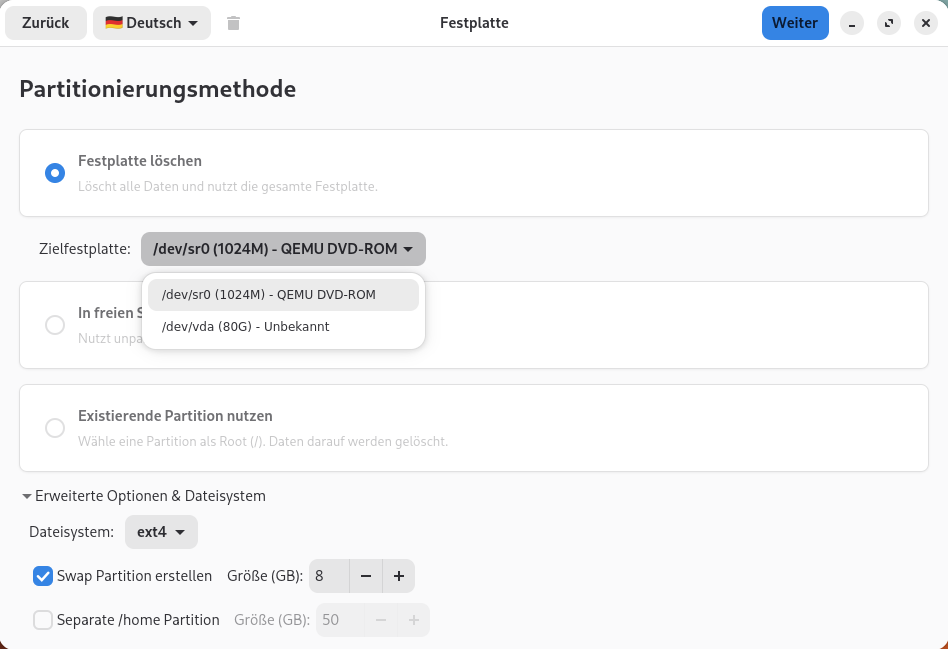This screenshot has height=649, width=948.
Task: Increase swap size with the plus button
Action: tap(398, 576)
